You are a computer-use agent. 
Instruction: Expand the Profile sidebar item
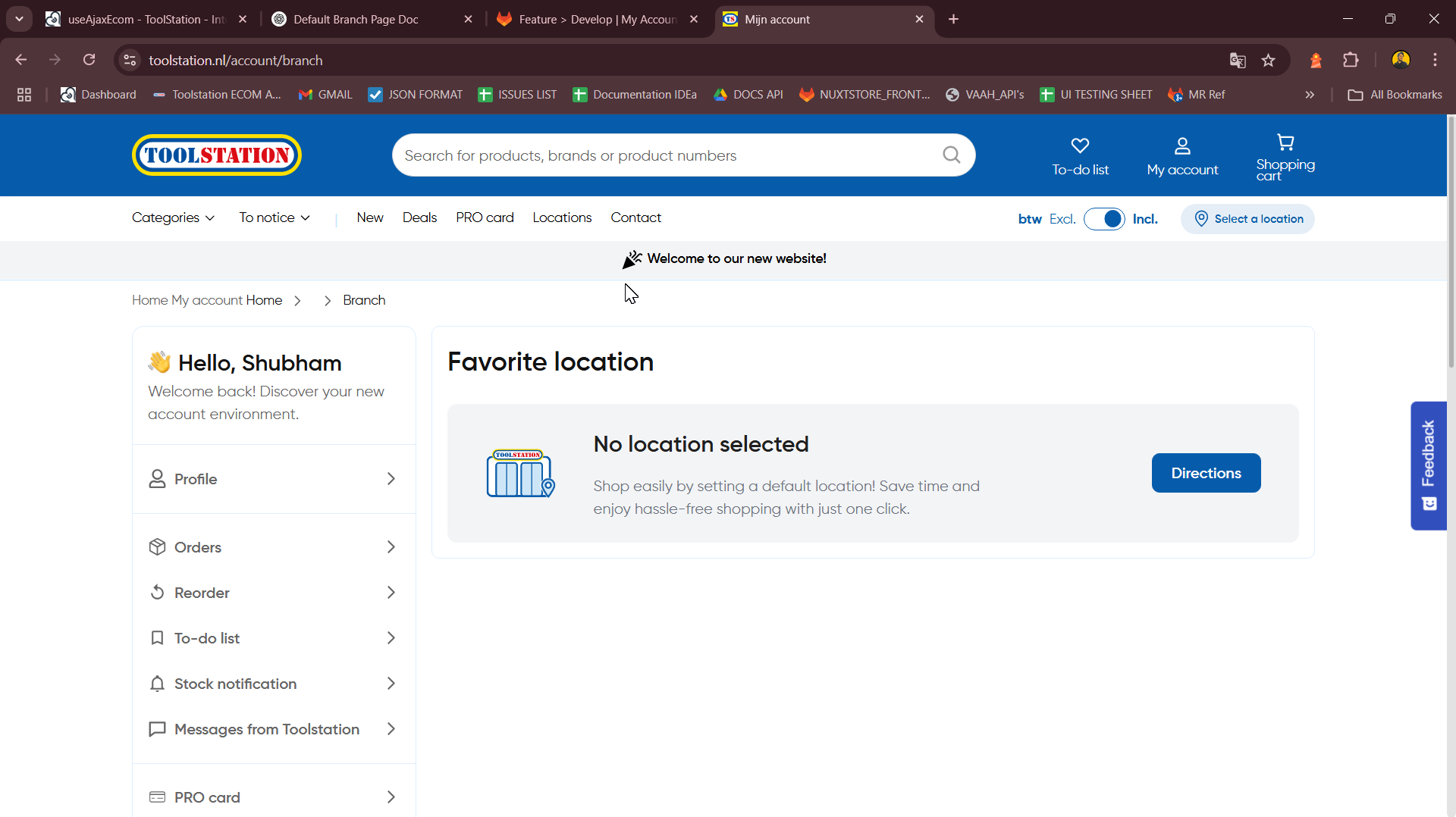point(274,479)
